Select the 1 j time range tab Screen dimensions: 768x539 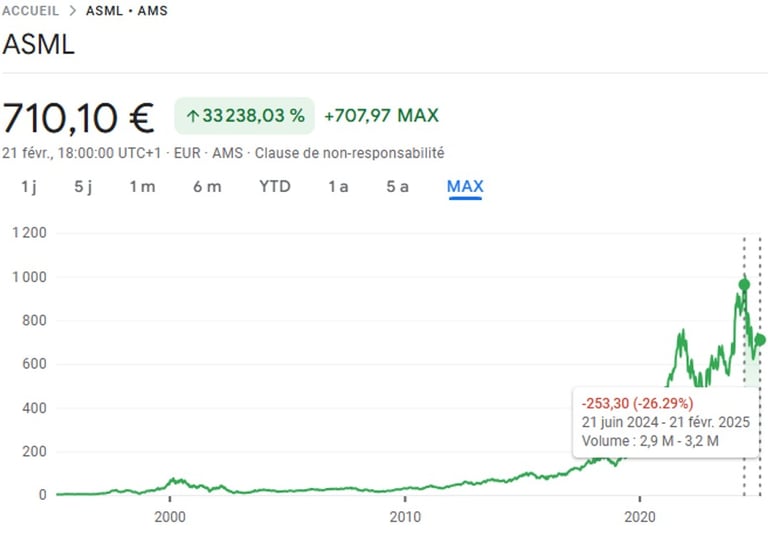(29, 187)
